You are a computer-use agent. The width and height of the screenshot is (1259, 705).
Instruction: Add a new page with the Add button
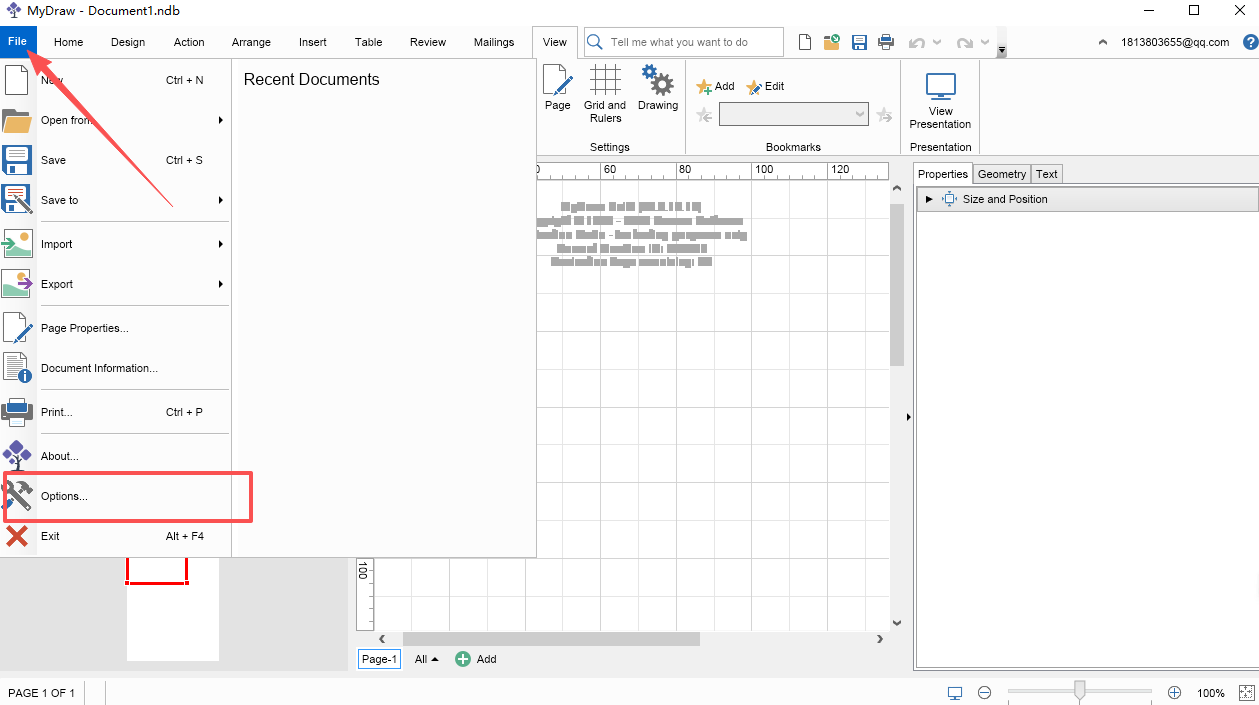pyautogui.click(x=476, y=659)
